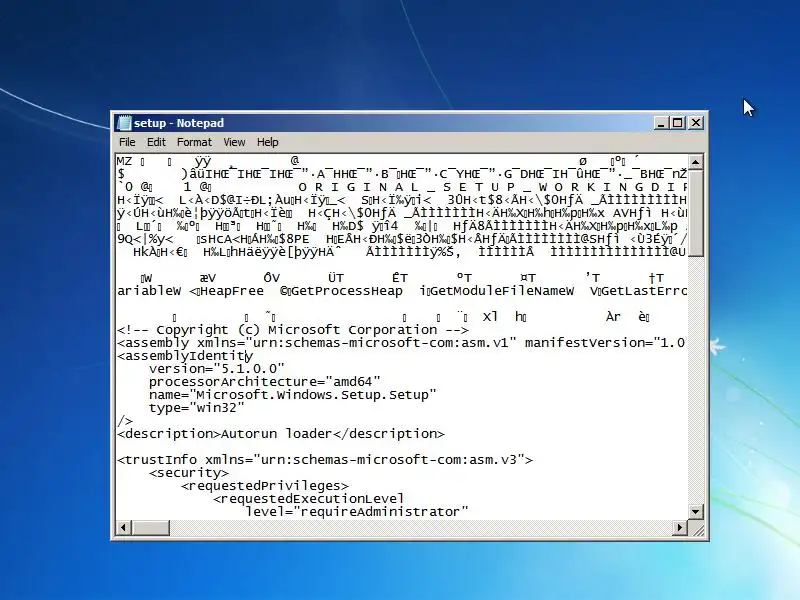Click the '<requestedExecutionLevel' line
The width and height of the screenshot is (800, 600).
pos(309,498)
